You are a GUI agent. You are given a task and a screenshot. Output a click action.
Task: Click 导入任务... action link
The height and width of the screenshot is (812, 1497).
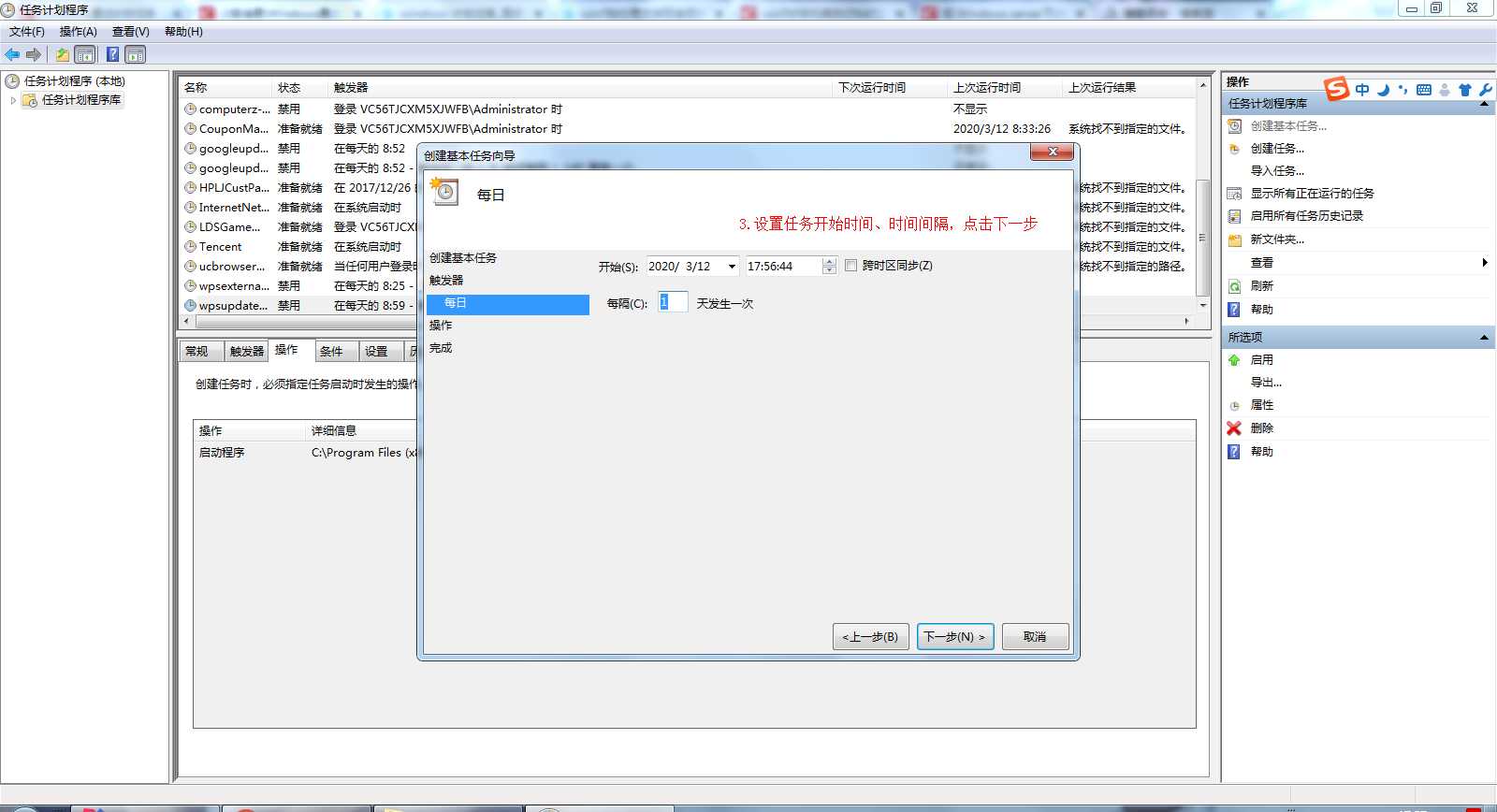1277,171
